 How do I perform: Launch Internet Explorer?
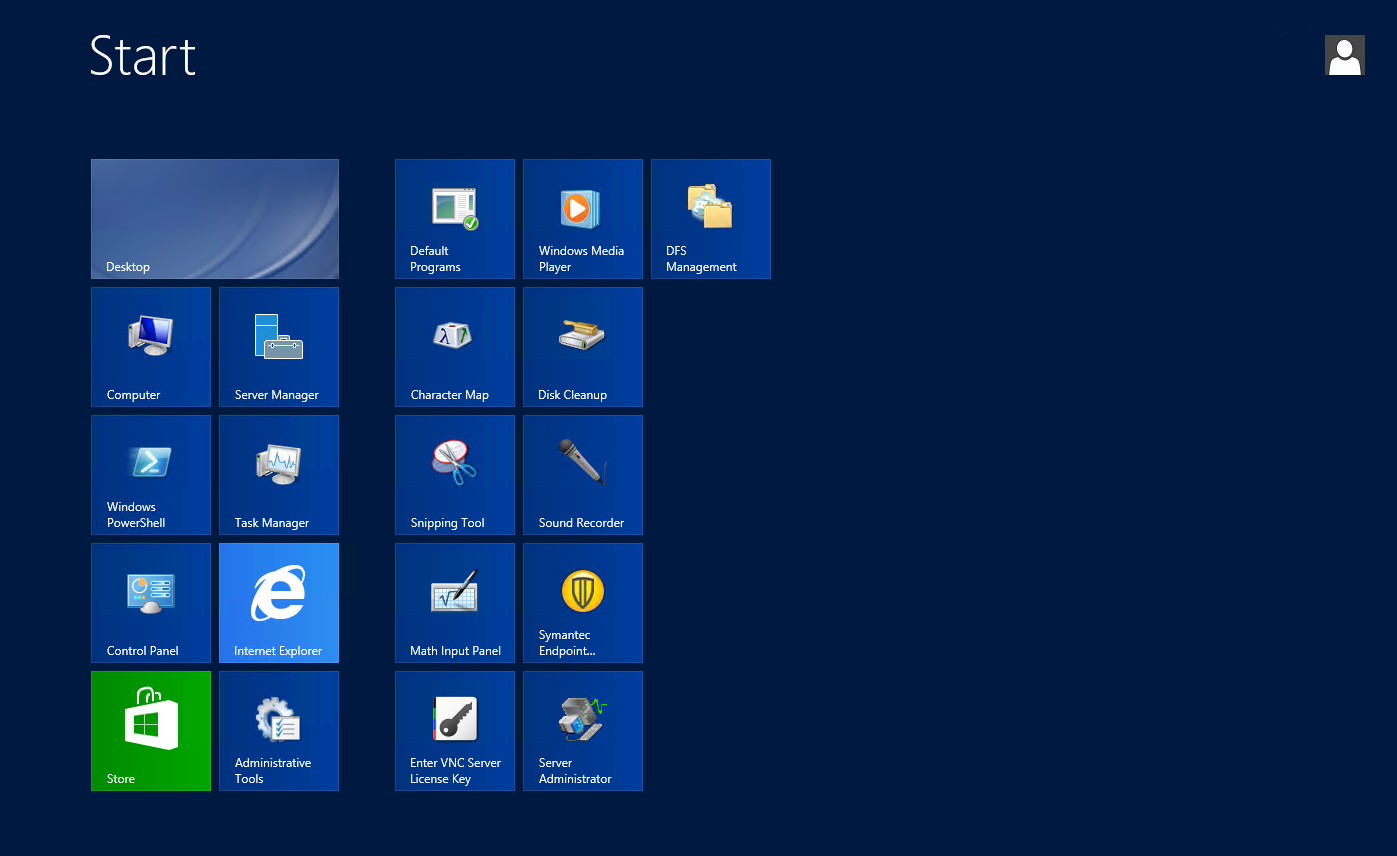pos(279,603)
